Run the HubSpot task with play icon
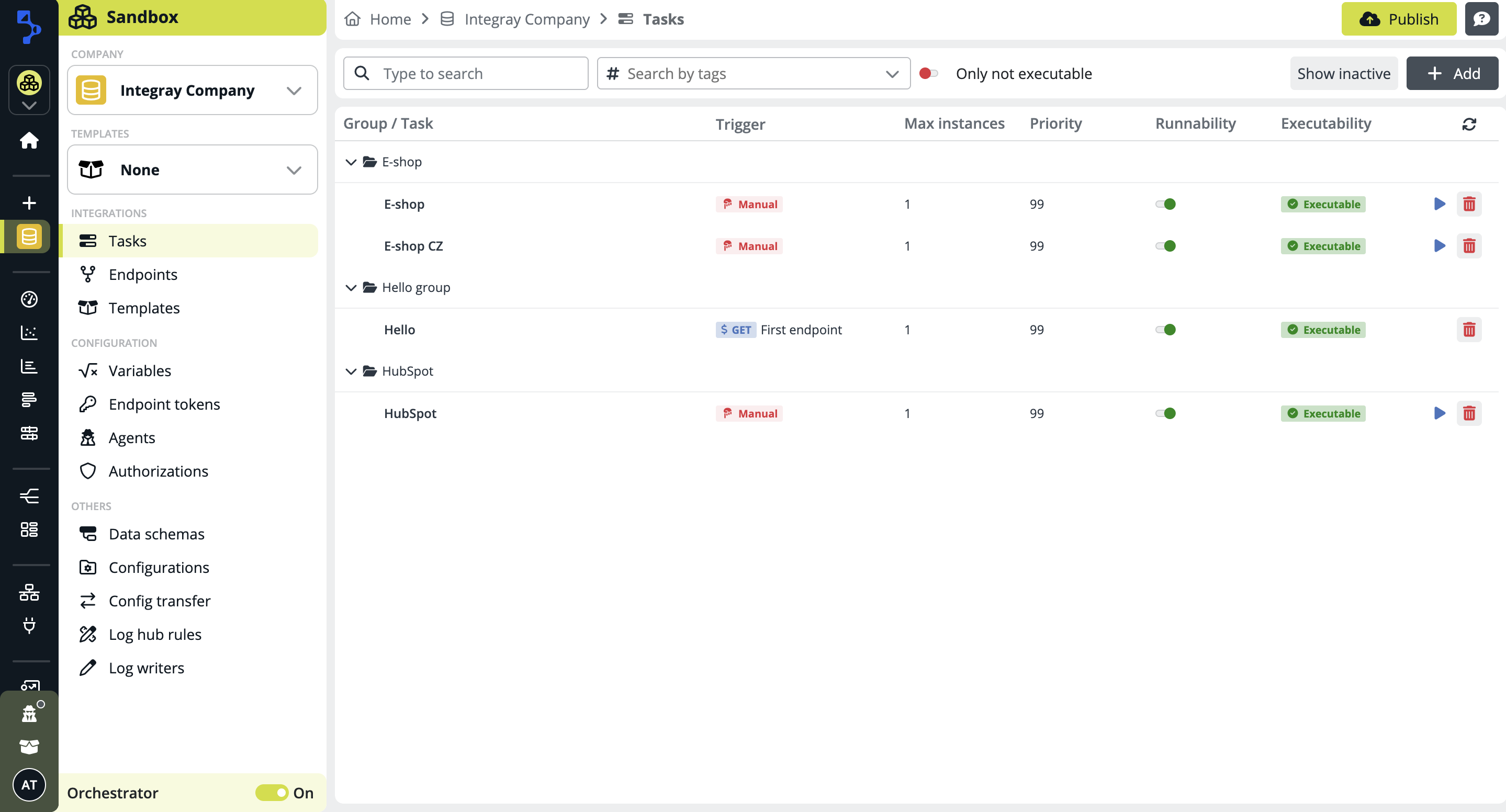The image size is (1506, 812). point(1439,413)
